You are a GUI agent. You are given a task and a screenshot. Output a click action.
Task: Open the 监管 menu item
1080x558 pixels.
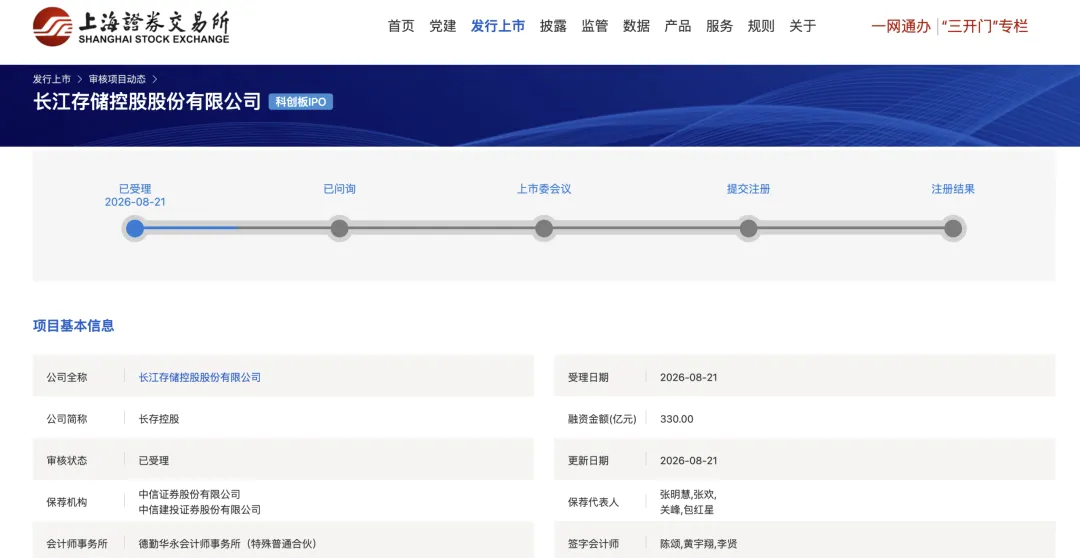594,26
